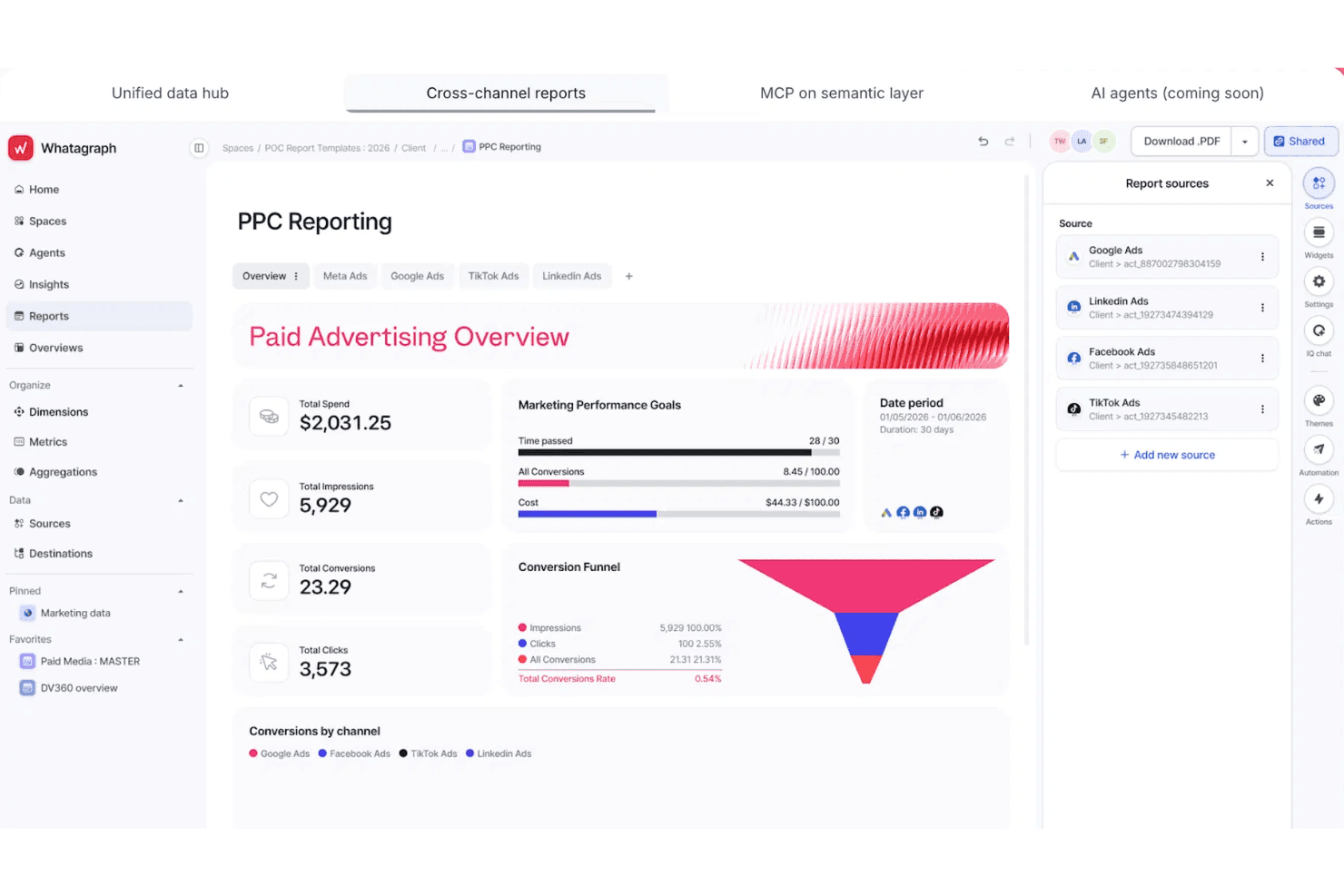Close the Report sources panel
The height and width of the screenshot is (896, 1344).
pyautogui.click(x=1270, y=183)
